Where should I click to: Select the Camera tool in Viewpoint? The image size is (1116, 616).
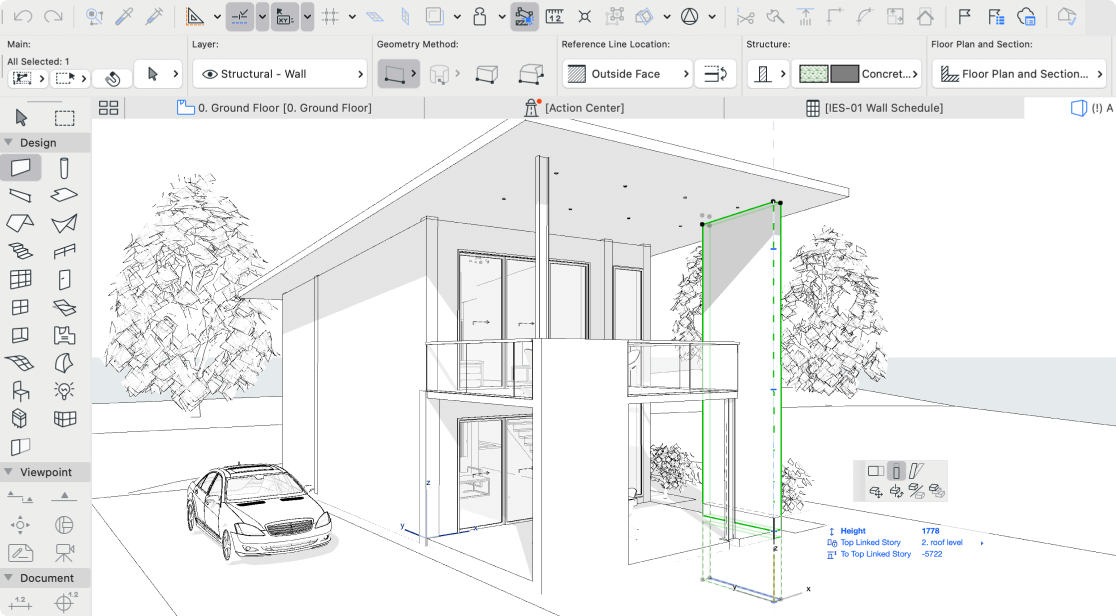pyautogui.click(x=64, y=551)
